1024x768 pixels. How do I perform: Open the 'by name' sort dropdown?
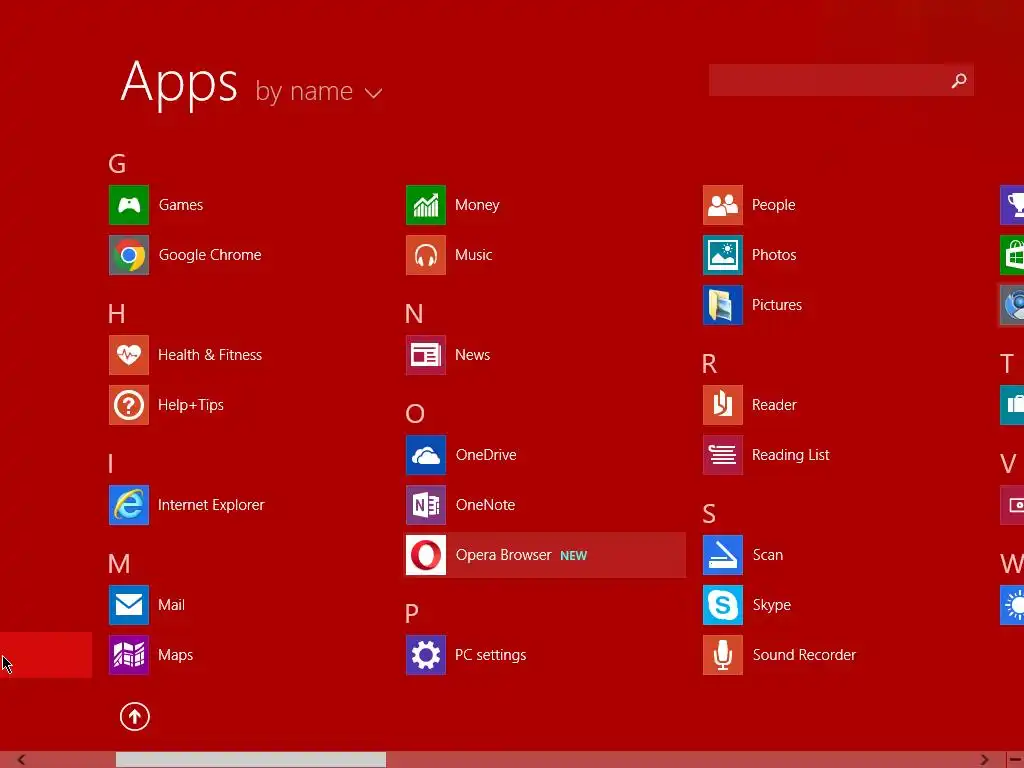tap(319, 91)
